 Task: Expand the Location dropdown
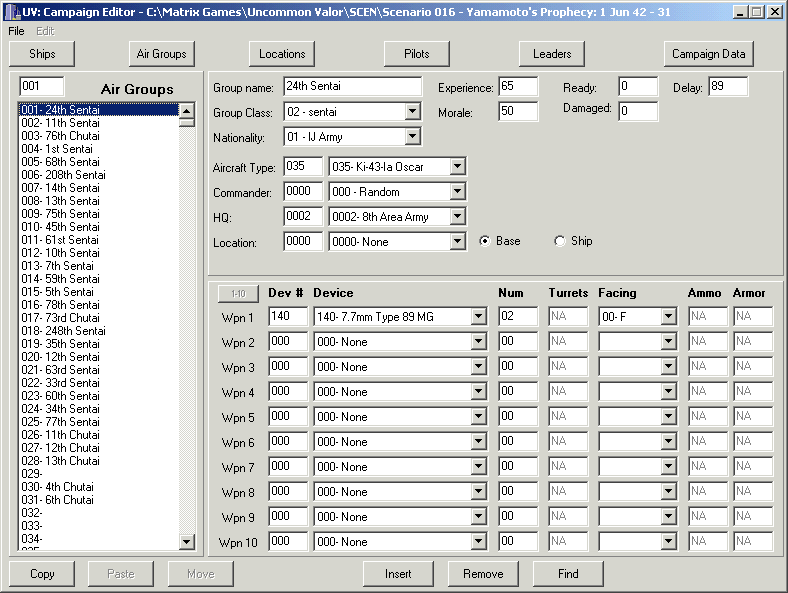pos(457,242)
